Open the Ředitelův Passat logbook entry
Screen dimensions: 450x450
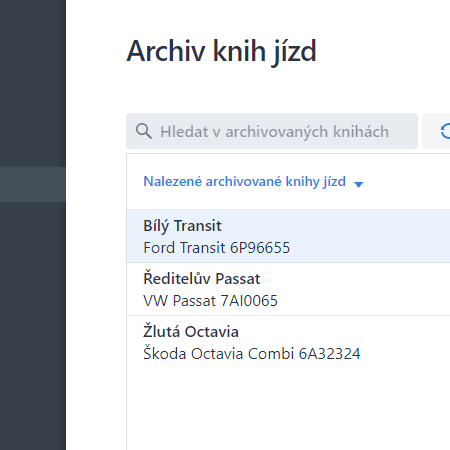(288, 289)
